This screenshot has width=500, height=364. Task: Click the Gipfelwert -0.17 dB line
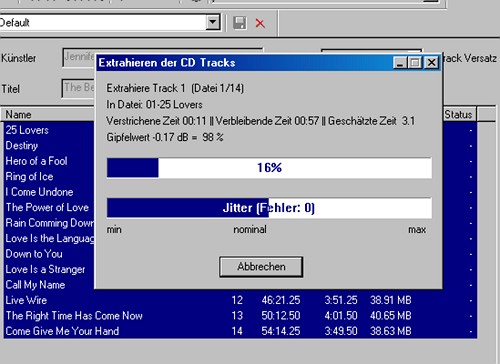point(165,137)
